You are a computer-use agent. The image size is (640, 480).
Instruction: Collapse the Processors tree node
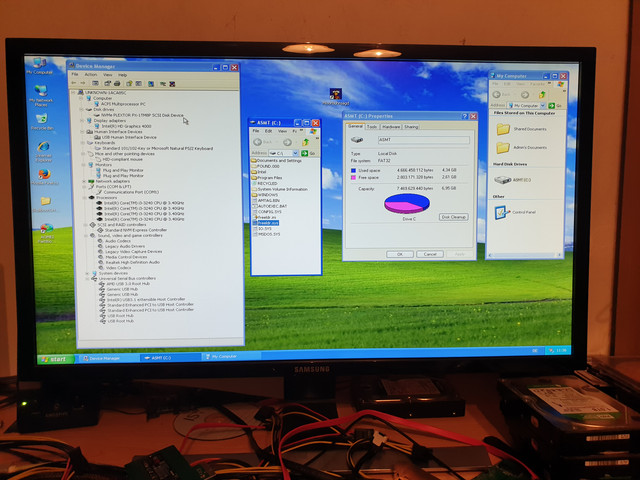pyautogui.click(x=84, y=198)
